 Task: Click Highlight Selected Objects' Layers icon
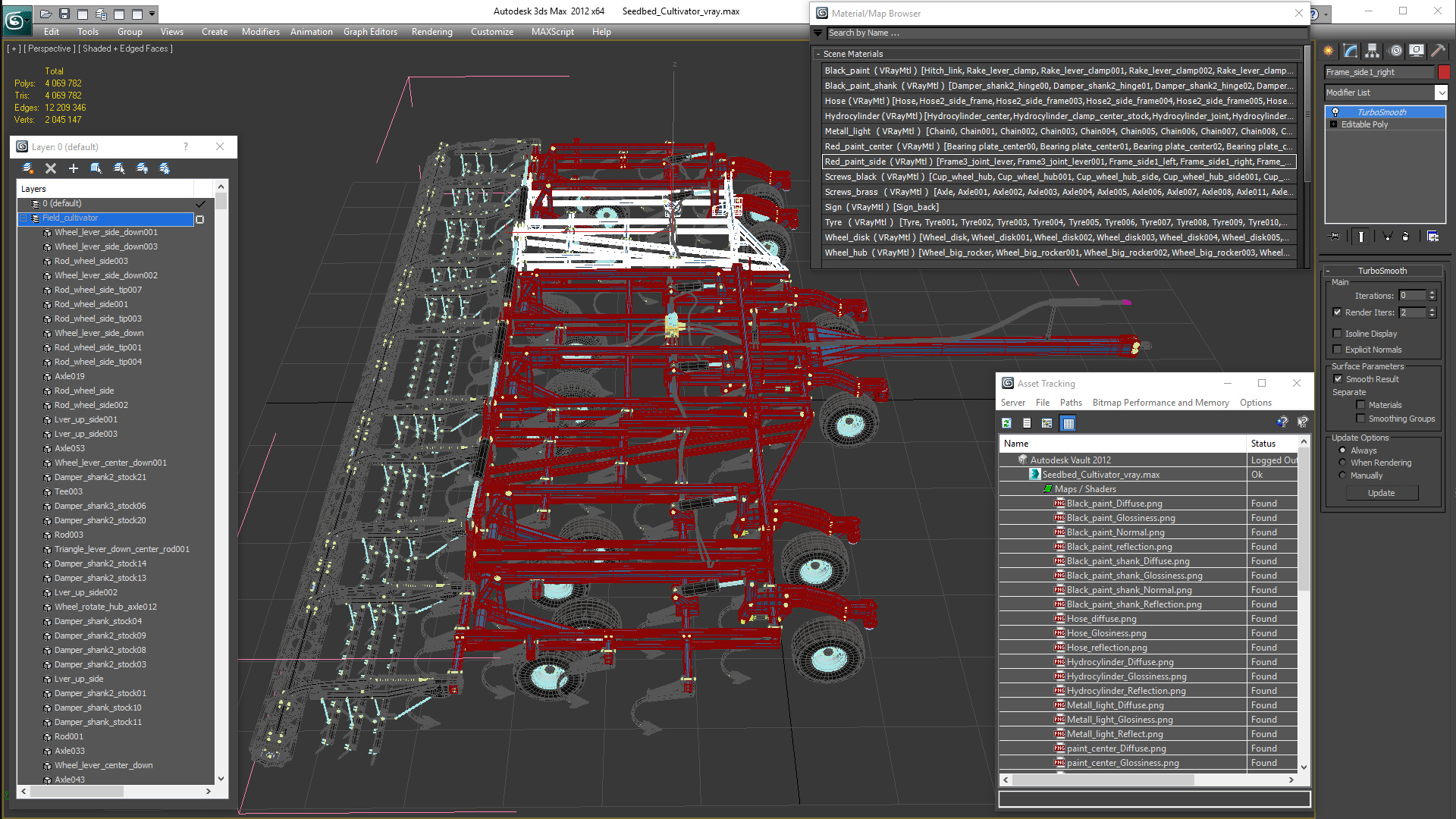(x=119, y=168)
